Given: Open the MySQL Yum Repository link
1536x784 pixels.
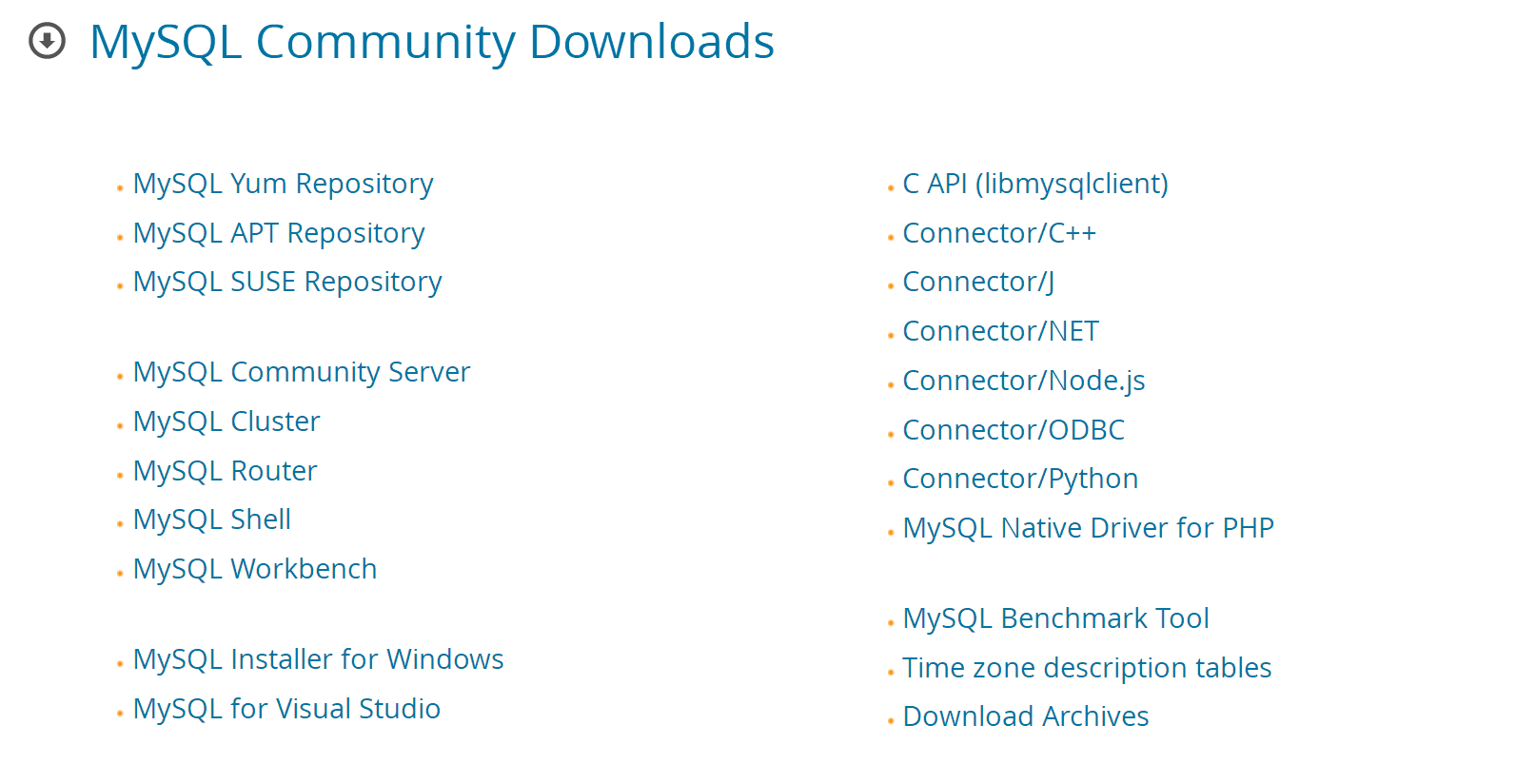Looking at the screenshot, I should (x=283, y=184).
